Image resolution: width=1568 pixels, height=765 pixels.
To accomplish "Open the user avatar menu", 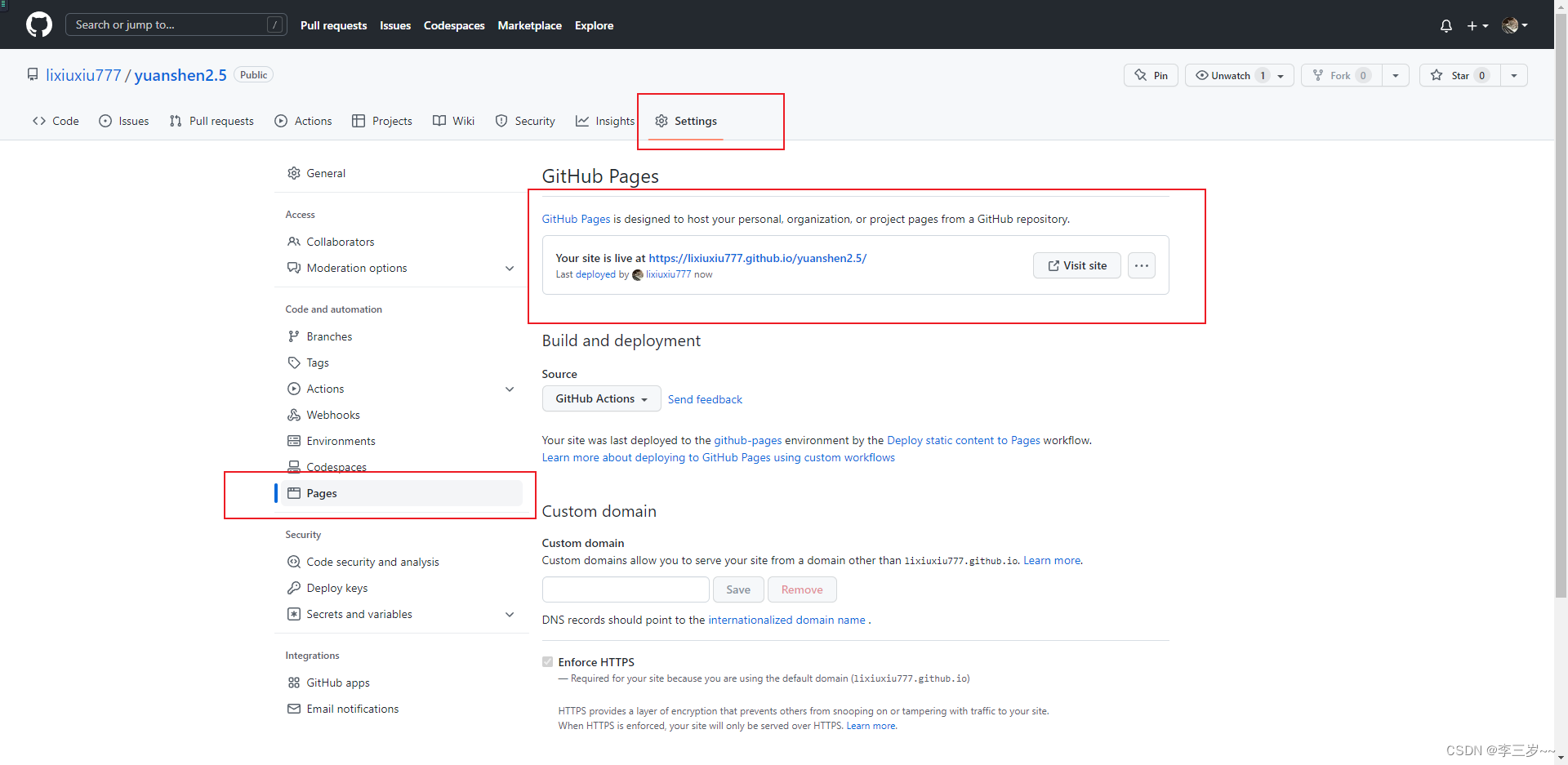I will [x=1514, y=25].
